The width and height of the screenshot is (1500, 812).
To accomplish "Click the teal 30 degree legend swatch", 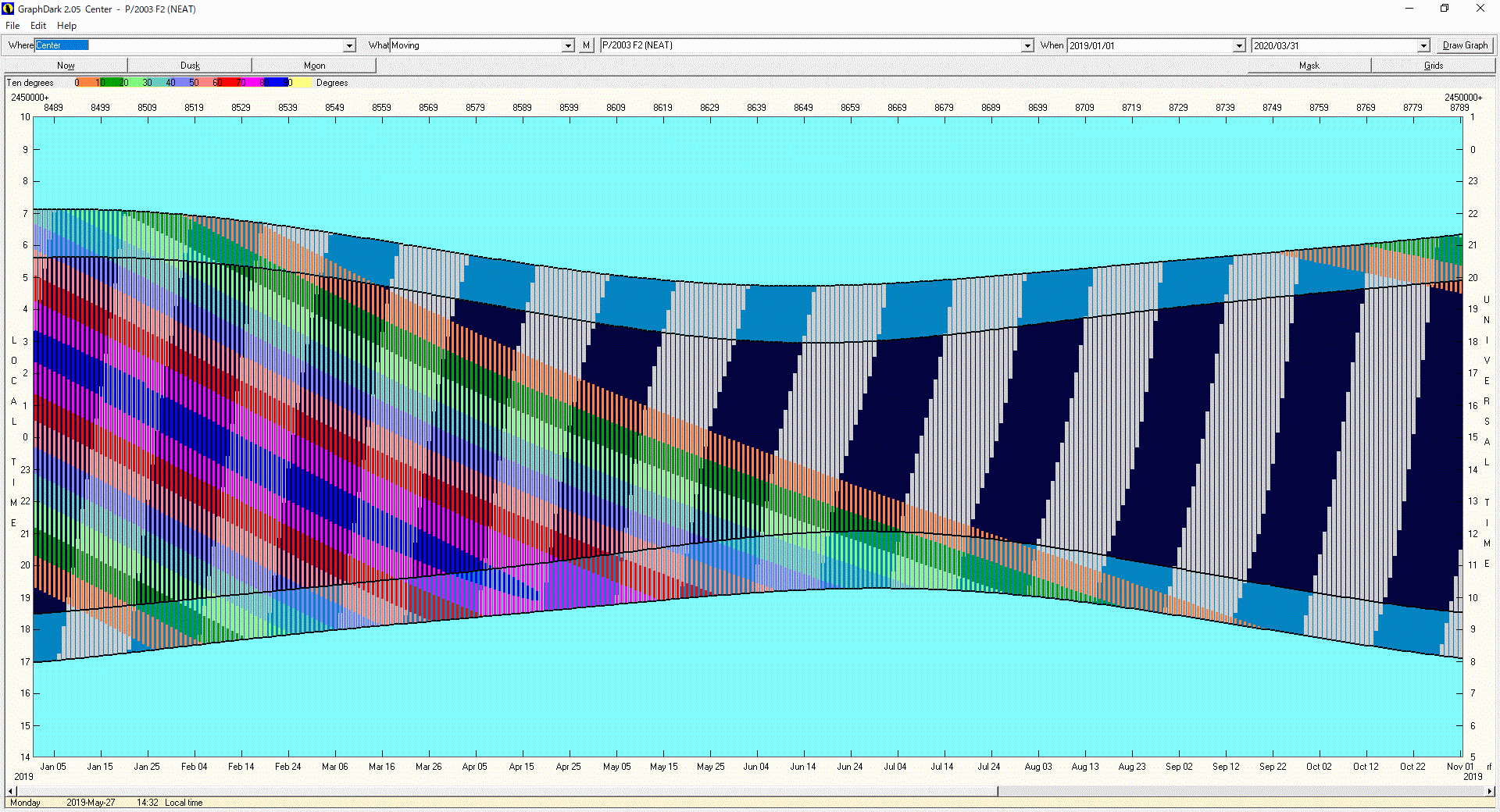I will click(158, 83).
